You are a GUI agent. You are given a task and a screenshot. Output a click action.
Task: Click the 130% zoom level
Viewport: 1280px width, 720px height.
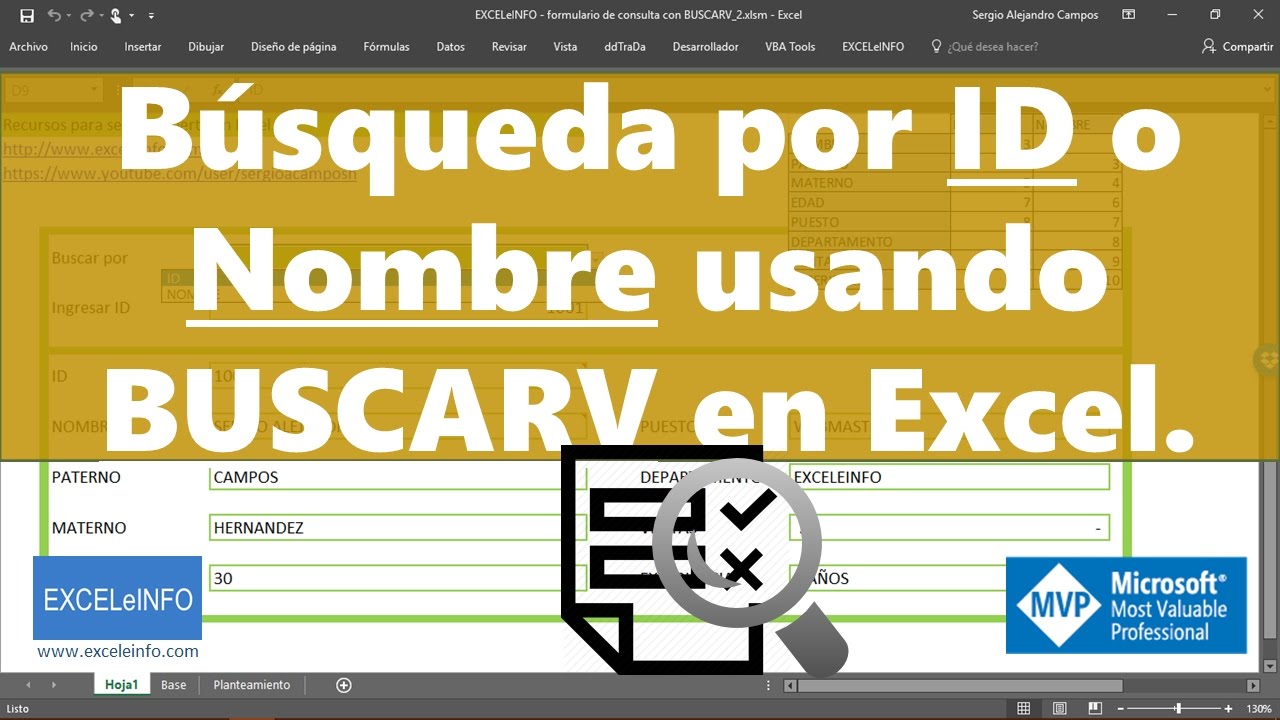point(1258,708)
